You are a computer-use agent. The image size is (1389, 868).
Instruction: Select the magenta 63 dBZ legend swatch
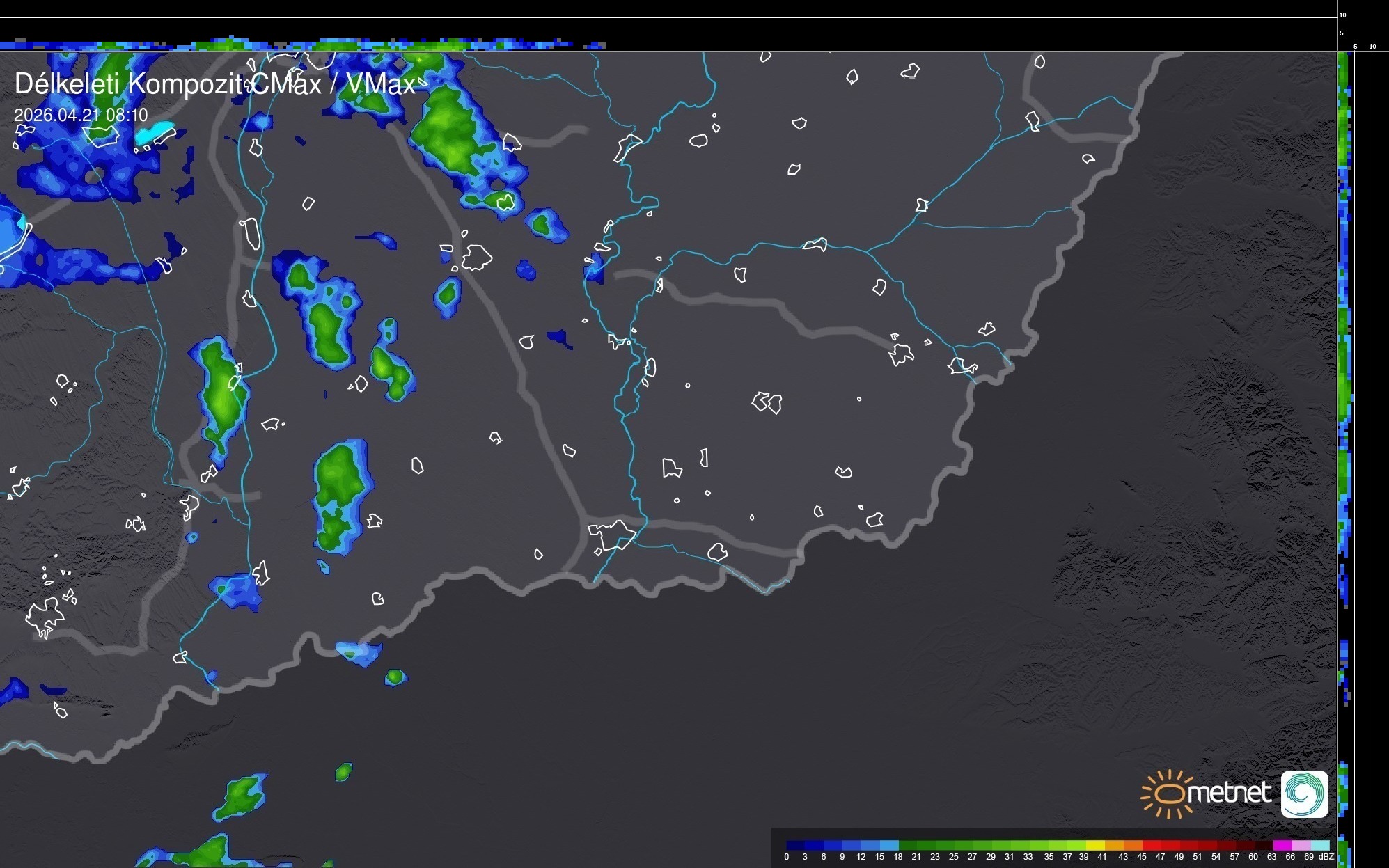pos(1282,846)
